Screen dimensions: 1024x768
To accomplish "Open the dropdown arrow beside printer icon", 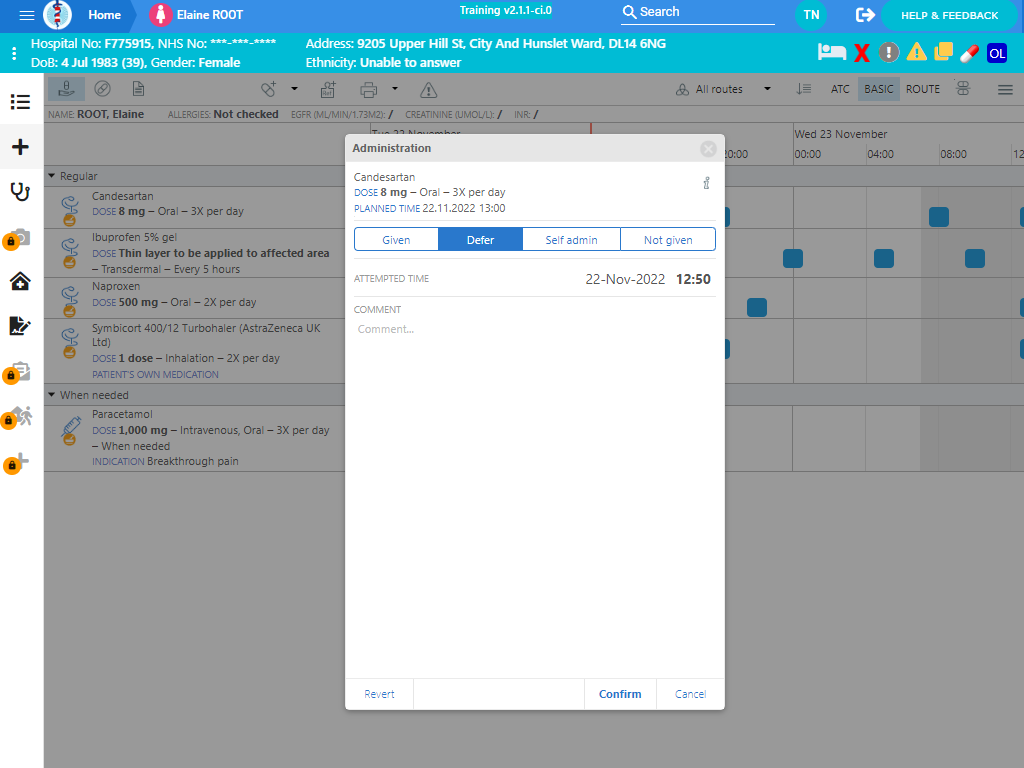I will tap(394, 89).
